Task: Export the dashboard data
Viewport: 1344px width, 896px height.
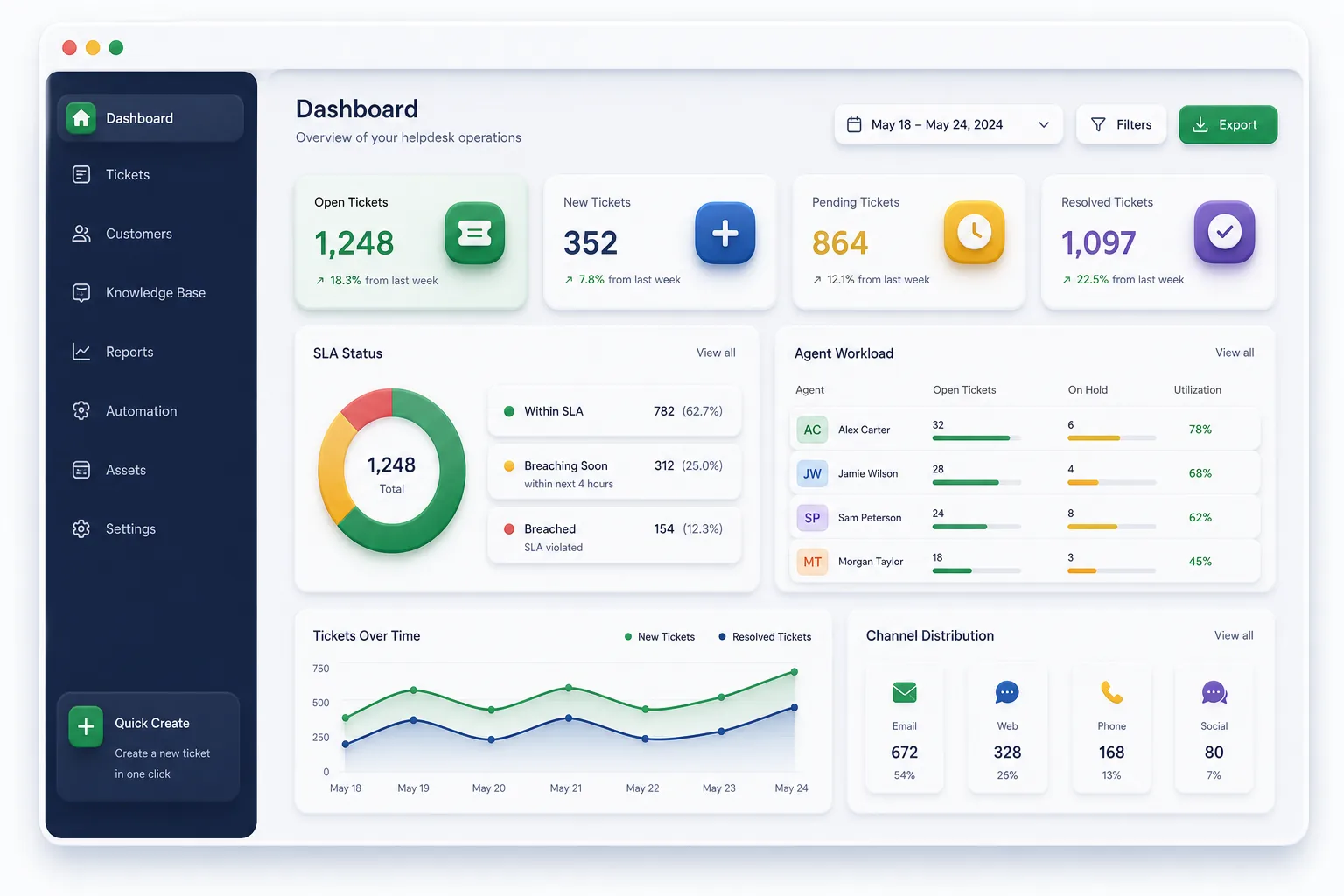Action: pyautogui.click(x=1228, y=124)
